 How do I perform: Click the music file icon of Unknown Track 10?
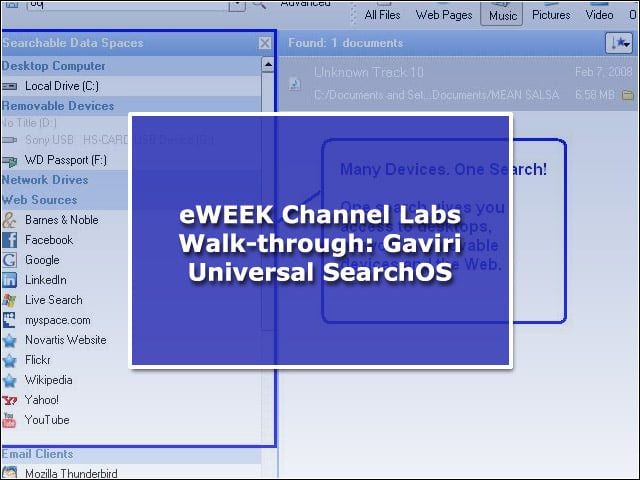[x=294, y=84]
